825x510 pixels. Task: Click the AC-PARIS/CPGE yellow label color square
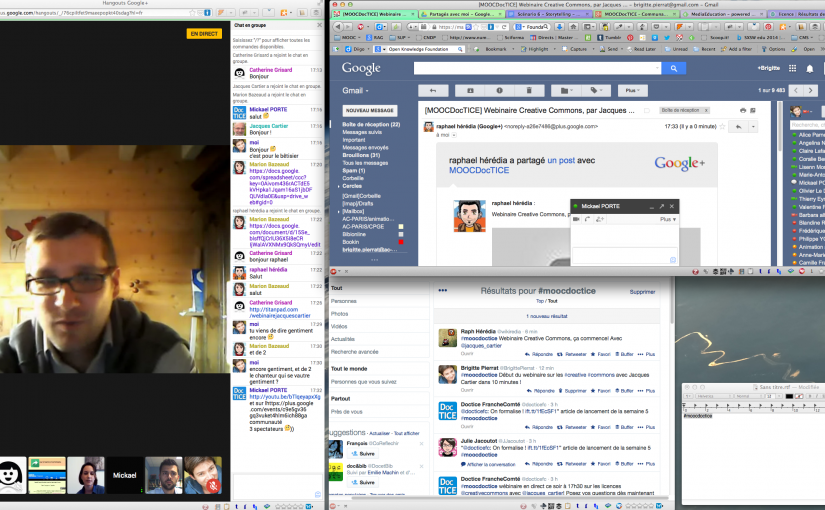401,227
